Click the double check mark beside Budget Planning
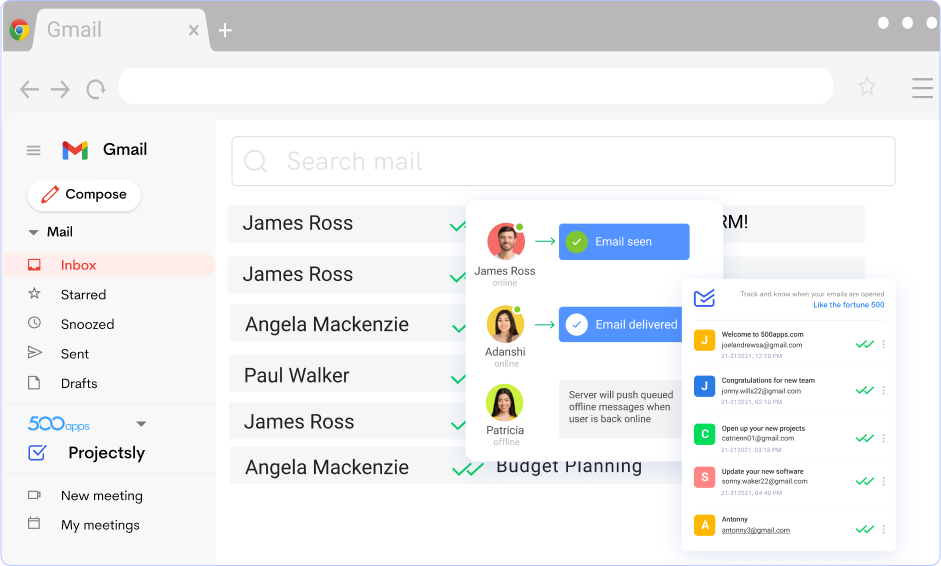The height and width of the screenshot is (566, 941). [x=468, y=469]
